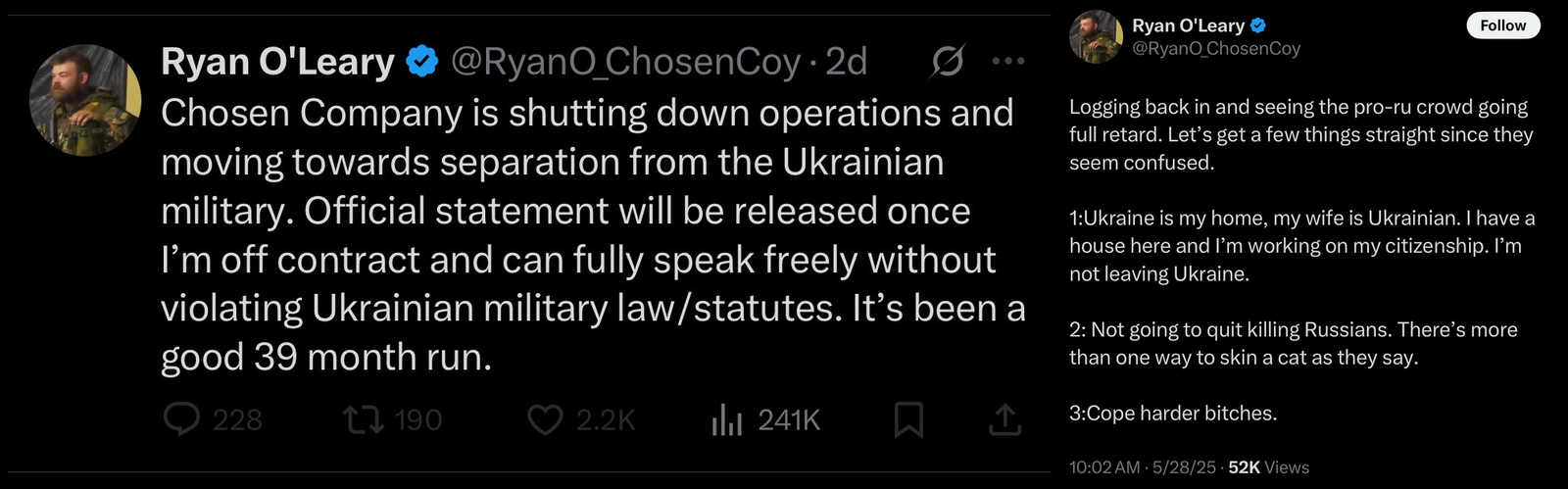Open the @RyanO_ChosenCoy handle in left tweet

[x=625, y=62]
